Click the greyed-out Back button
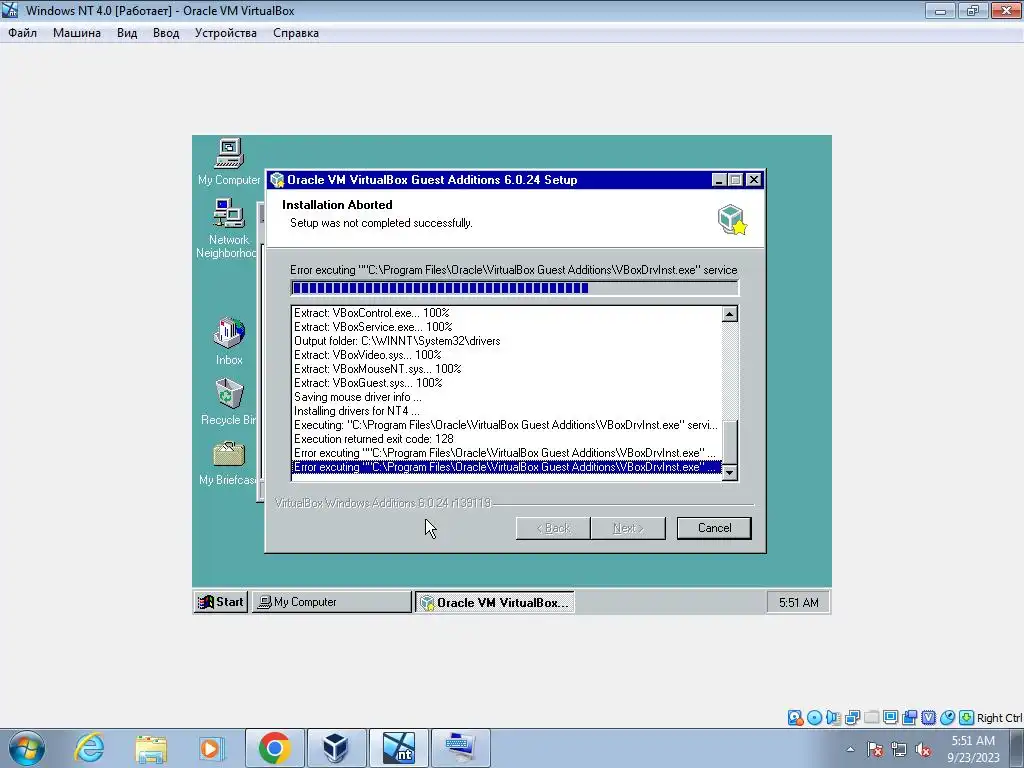The image size is (1024, 768). (x=552, y=528)
